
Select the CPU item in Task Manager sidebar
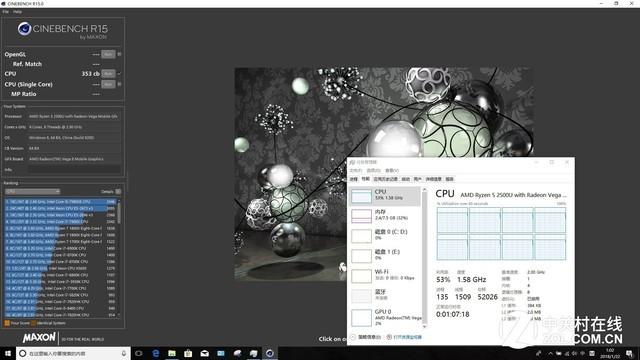point(385,196)
